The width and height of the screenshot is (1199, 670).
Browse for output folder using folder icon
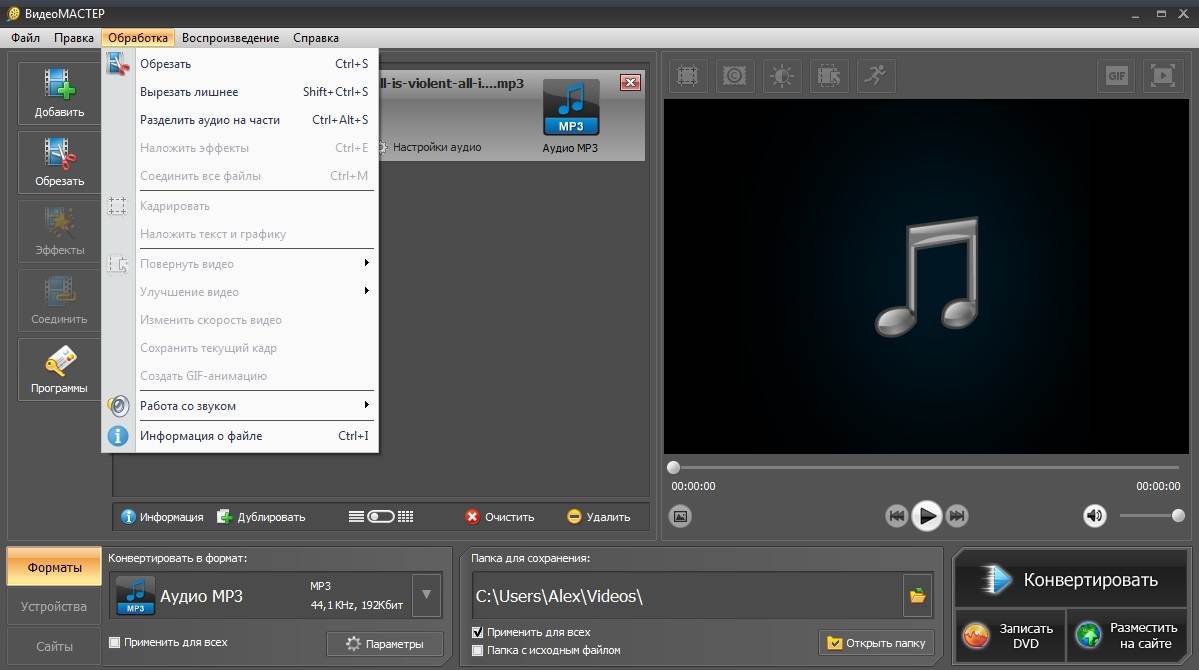pos(917,596)
